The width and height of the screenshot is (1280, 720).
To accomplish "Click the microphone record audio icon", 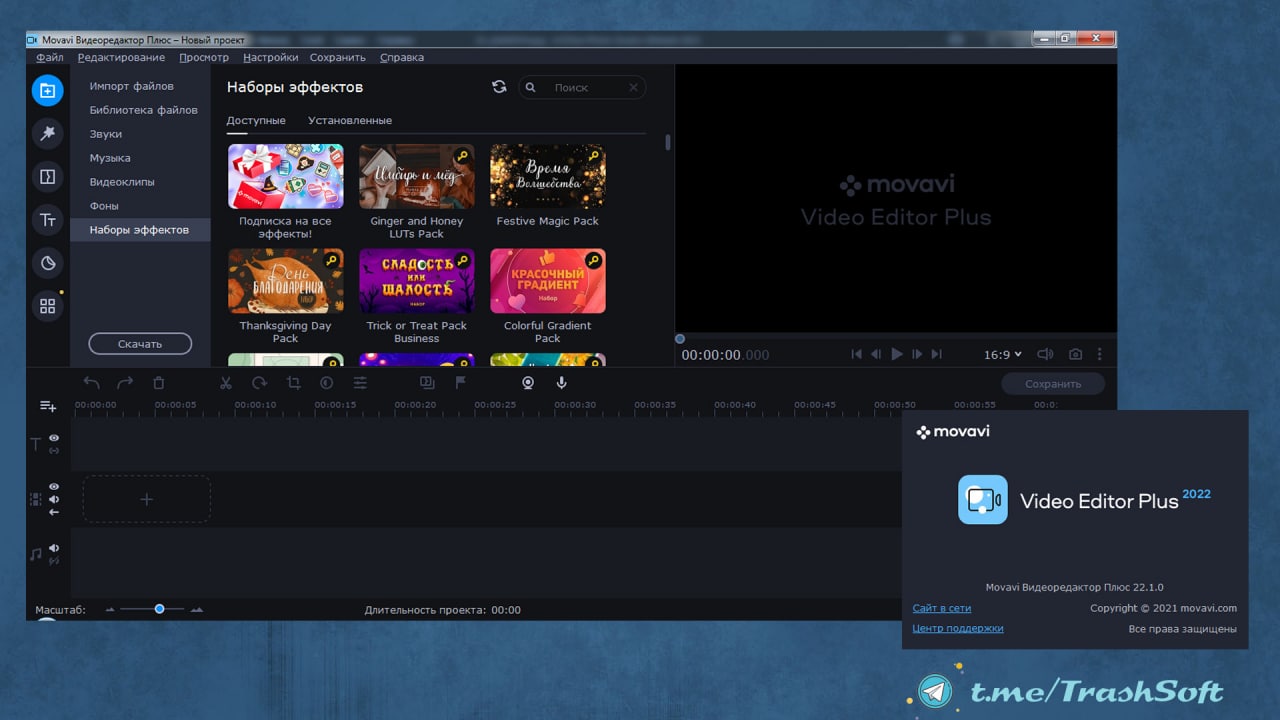I will click(x=561, y=383).
